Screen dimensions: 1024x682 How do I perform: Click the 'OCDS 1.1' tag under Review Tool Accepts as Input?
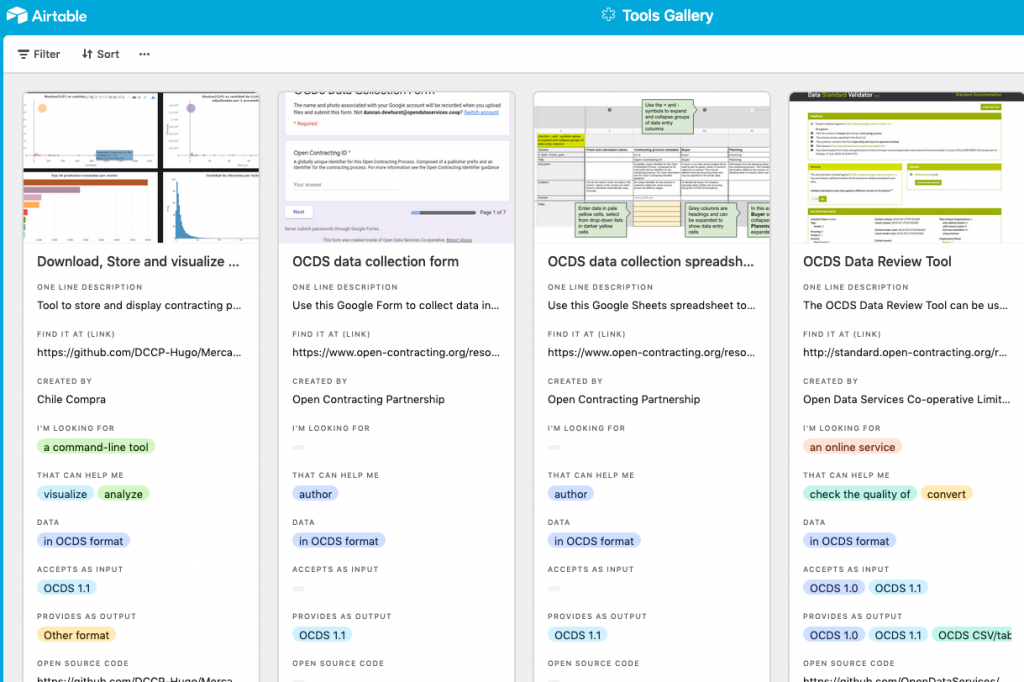[898, 588]
